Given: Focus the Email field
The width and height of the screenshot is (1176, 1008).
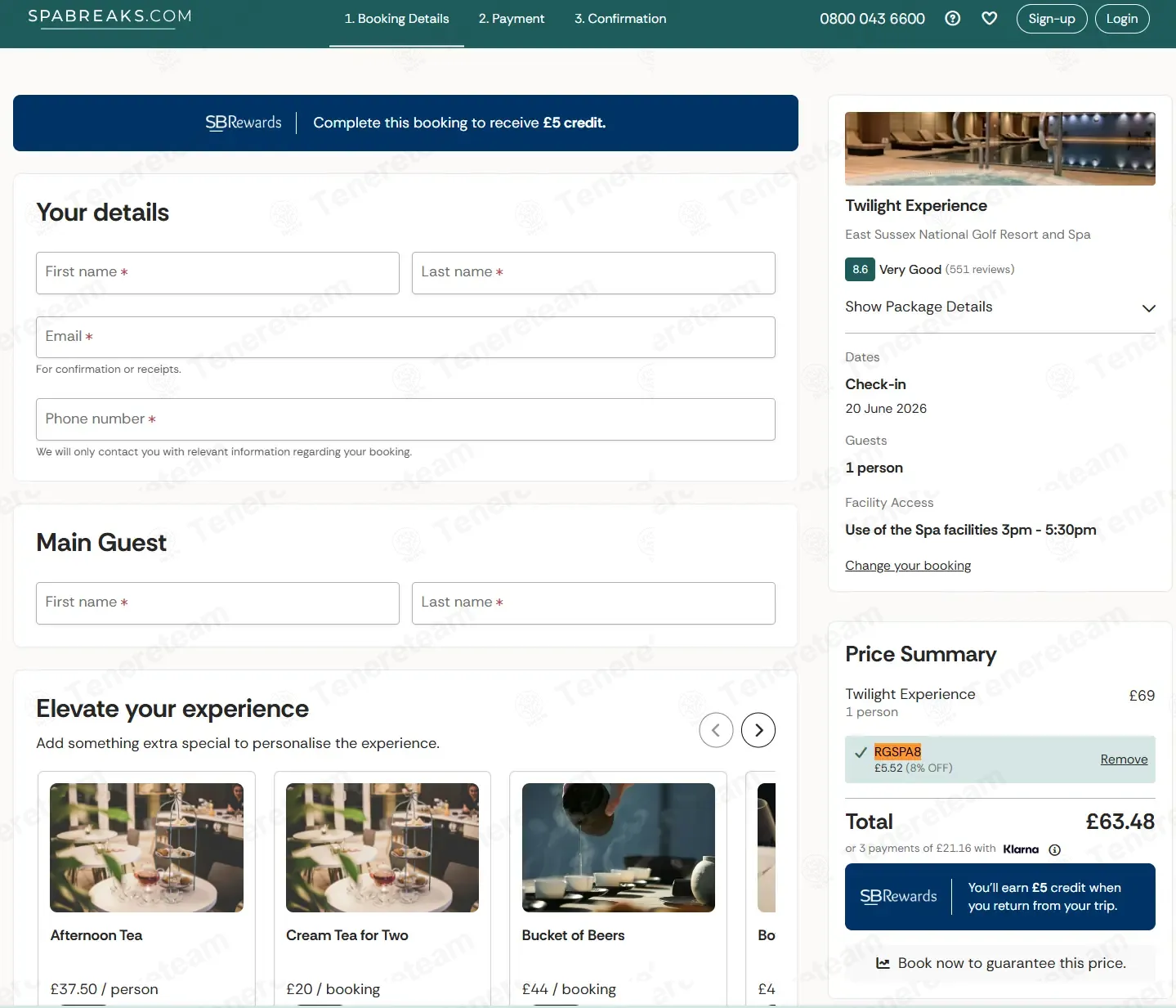Looking at the screenshot, I should pyautogui.click(x=405, y=337).
